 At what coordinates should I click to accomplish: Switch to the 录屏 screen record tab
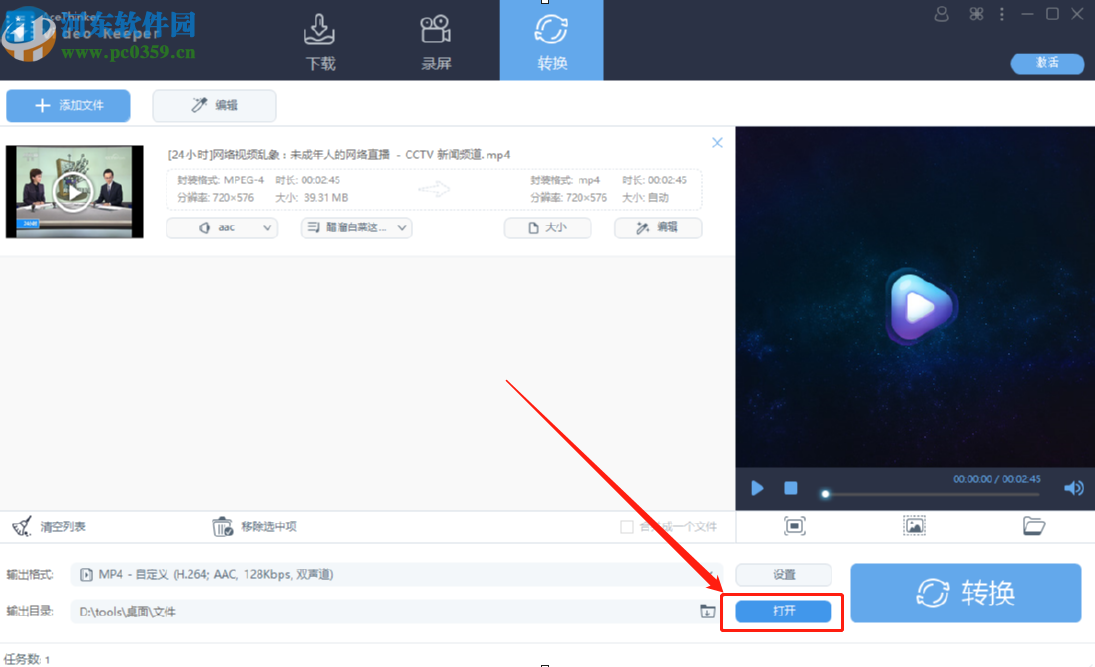(436, 42)
